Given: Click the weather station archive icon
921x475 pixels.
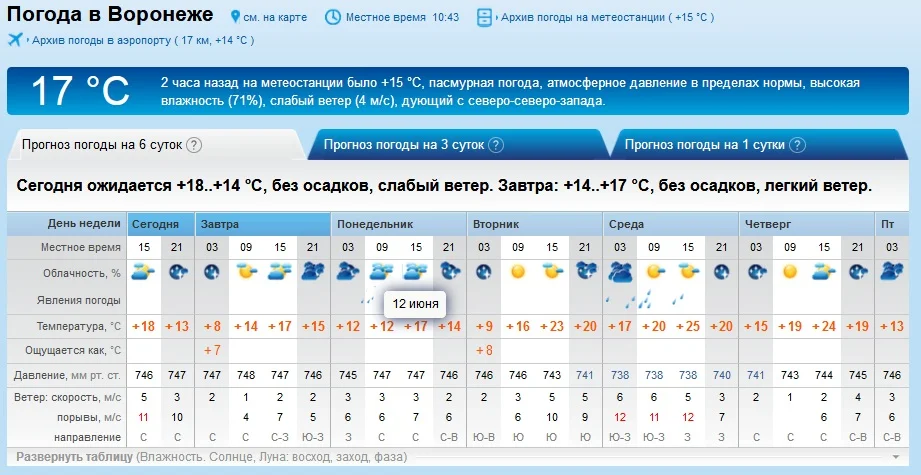Looking at the screenshot, I should 484,18.
